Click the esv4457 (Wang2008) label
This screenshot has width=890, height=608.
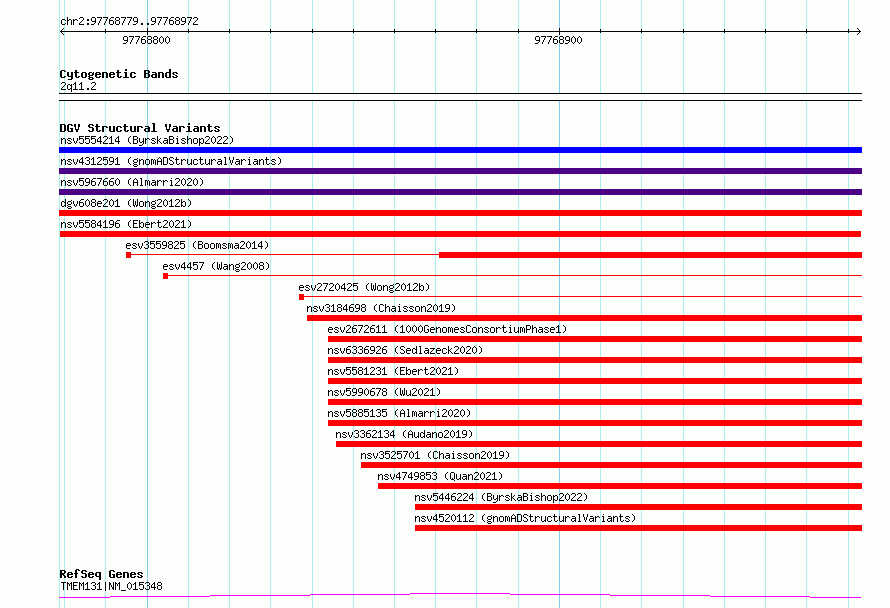[216, 266]
